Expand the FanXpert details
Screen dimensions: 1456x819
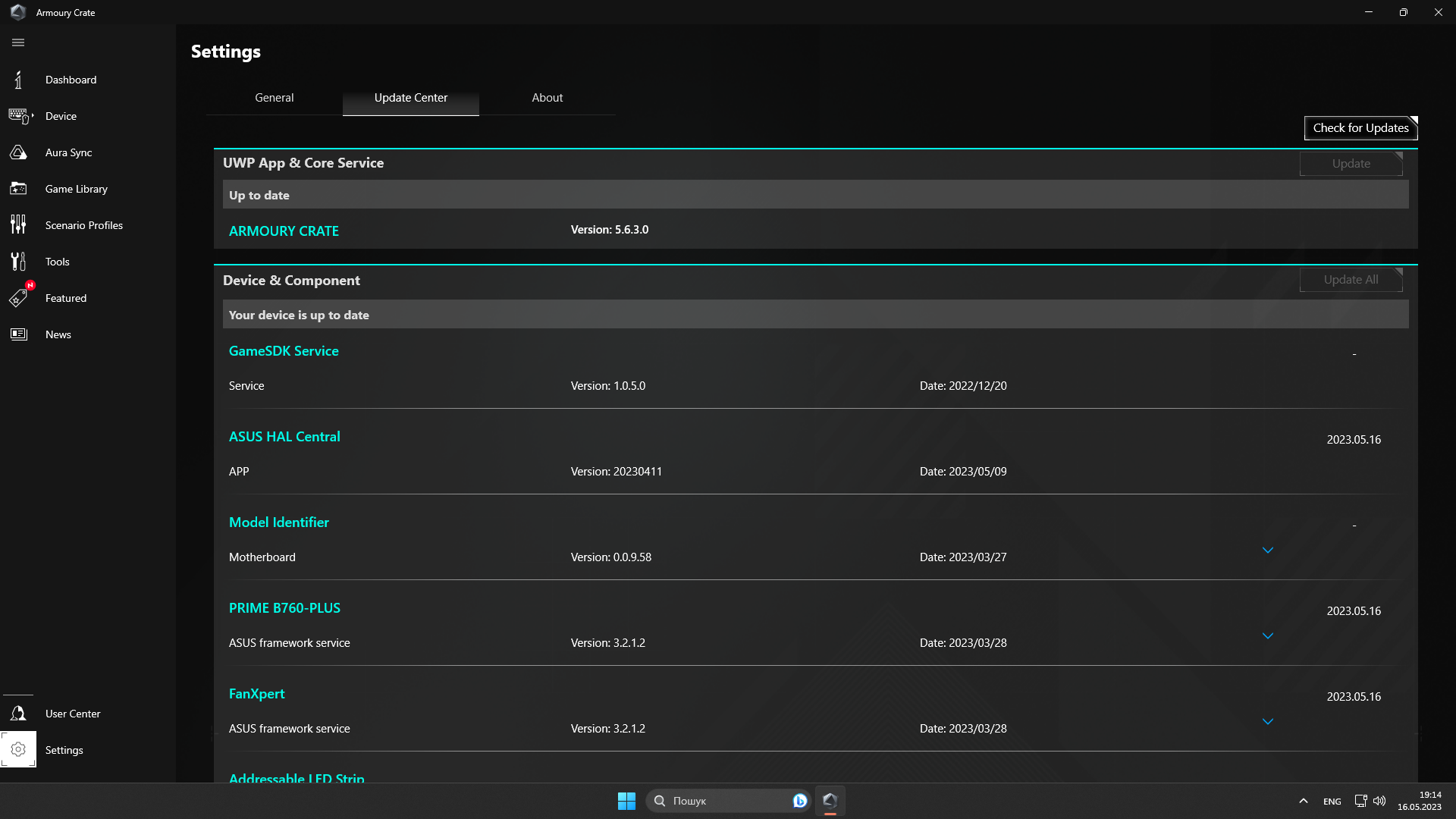coord(1267,722)
